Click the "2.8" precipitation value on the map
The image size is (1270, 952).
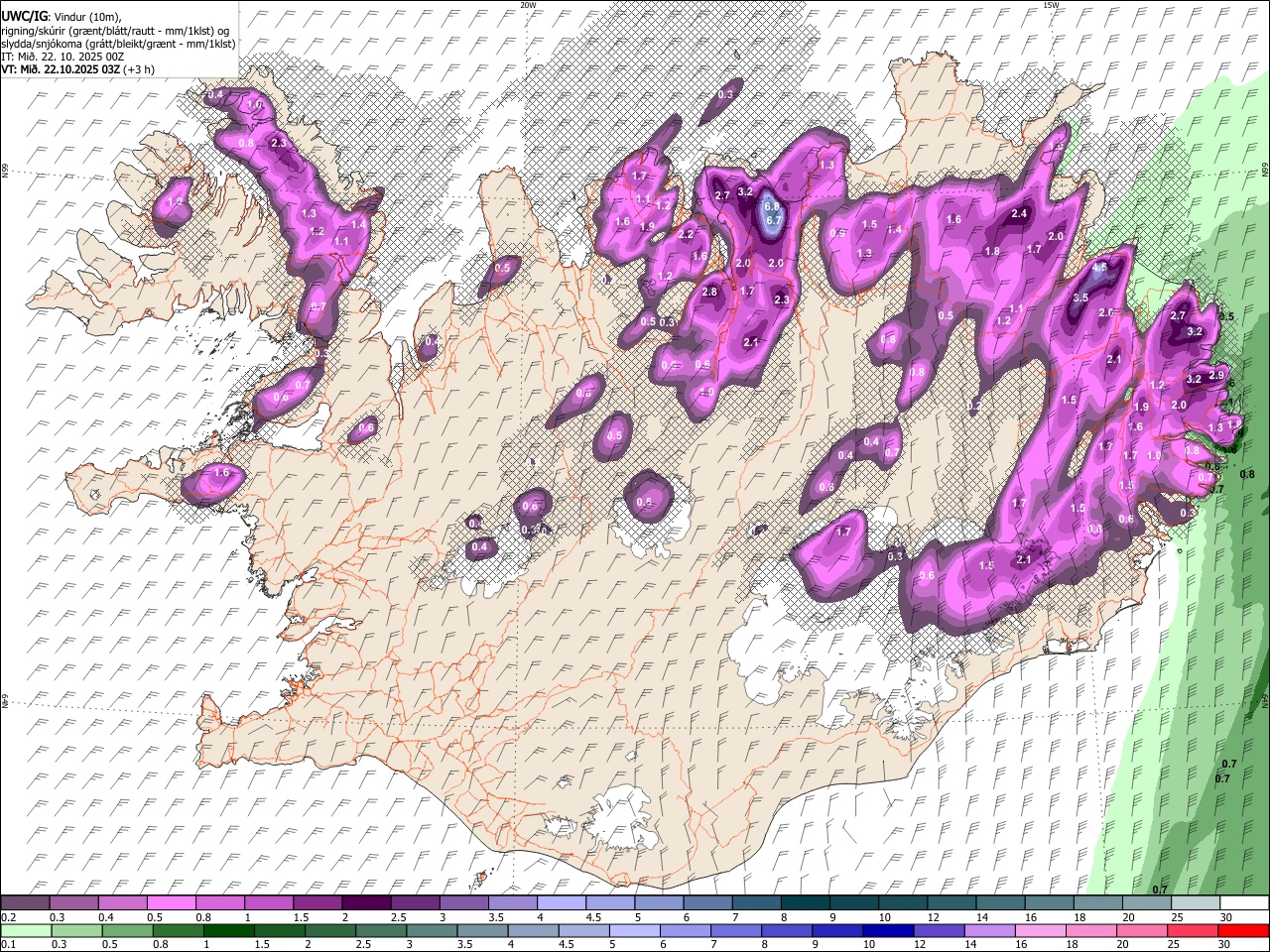[x=709, y=293]
